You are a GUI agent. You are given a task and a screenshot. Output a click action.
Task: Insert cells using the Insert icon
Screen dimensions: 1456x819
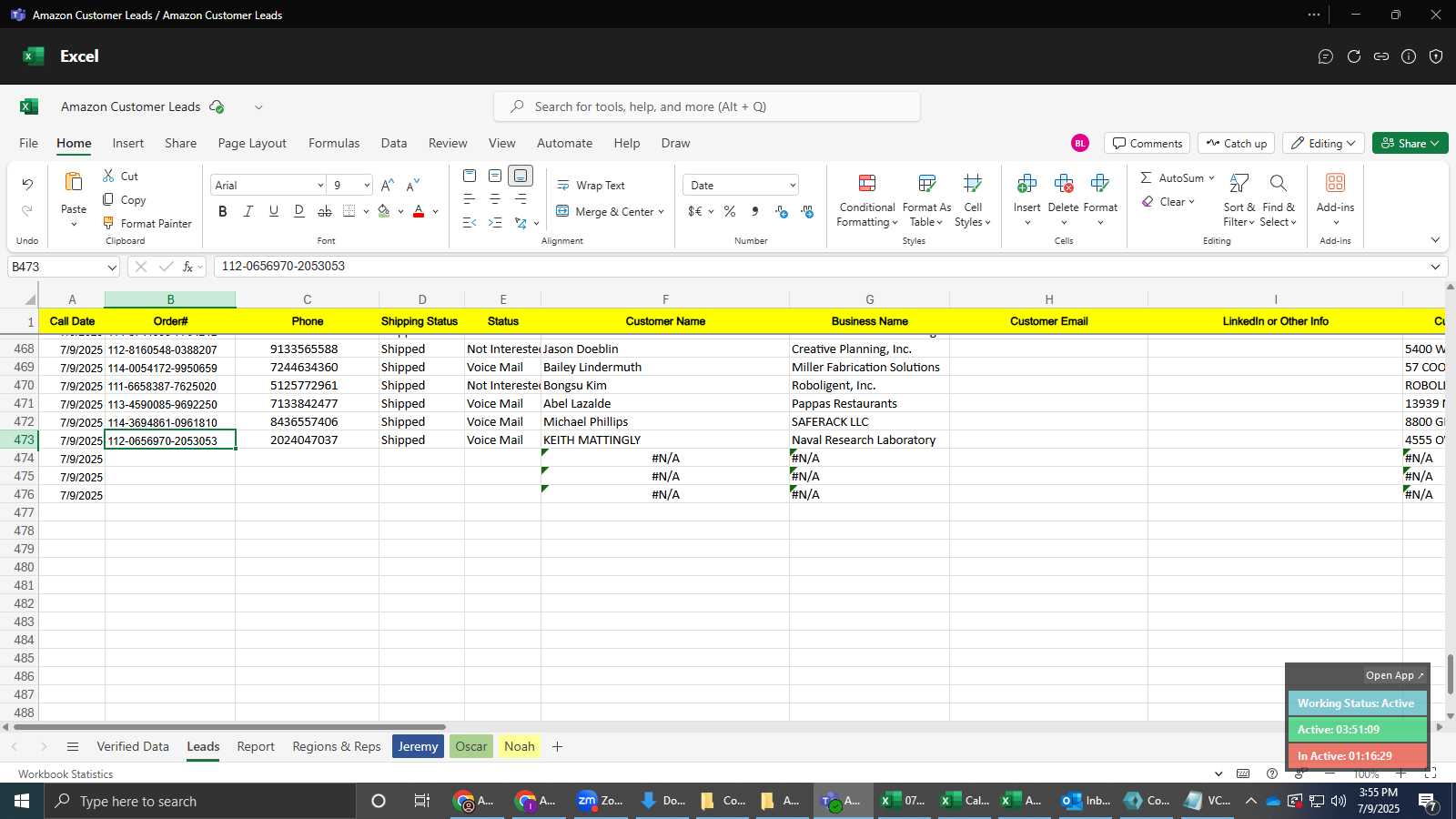tap(1026, 185)
